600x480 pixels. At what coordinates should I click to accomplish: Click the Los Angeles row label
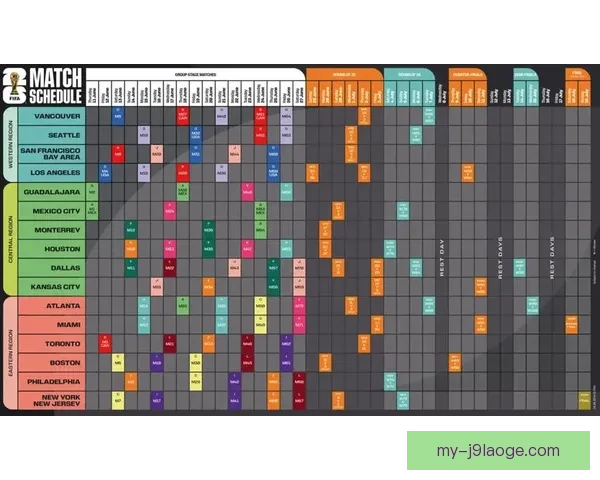point(51,173)
